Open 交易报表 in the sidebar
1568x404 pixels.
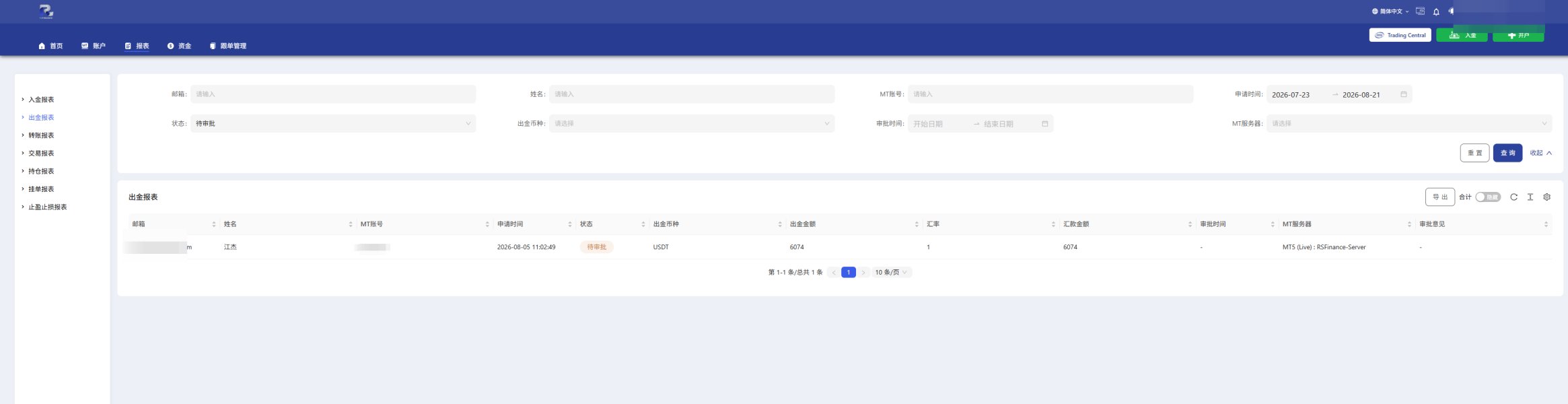coord(41,154)
